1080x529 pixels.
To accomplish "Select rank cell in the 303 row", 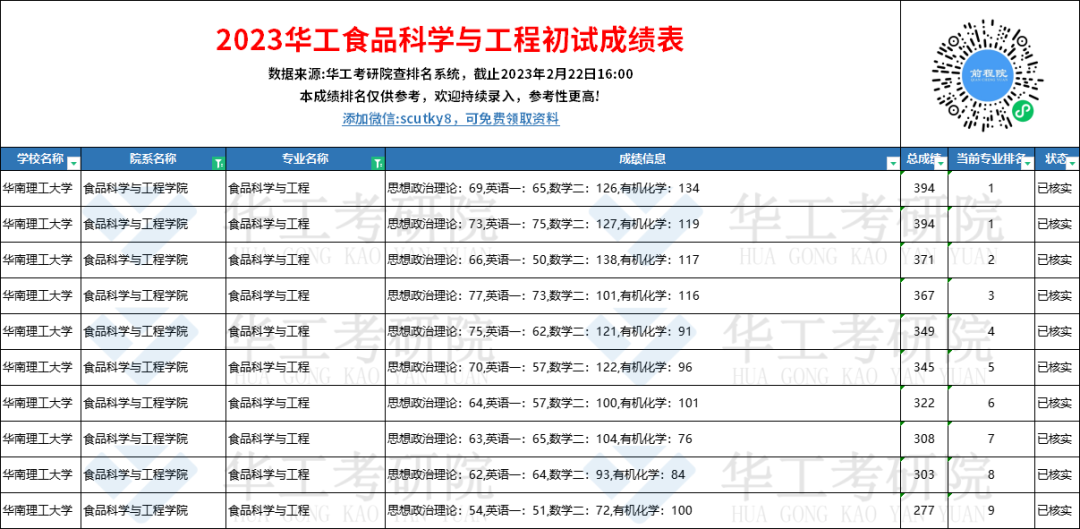I will (991, 475).
